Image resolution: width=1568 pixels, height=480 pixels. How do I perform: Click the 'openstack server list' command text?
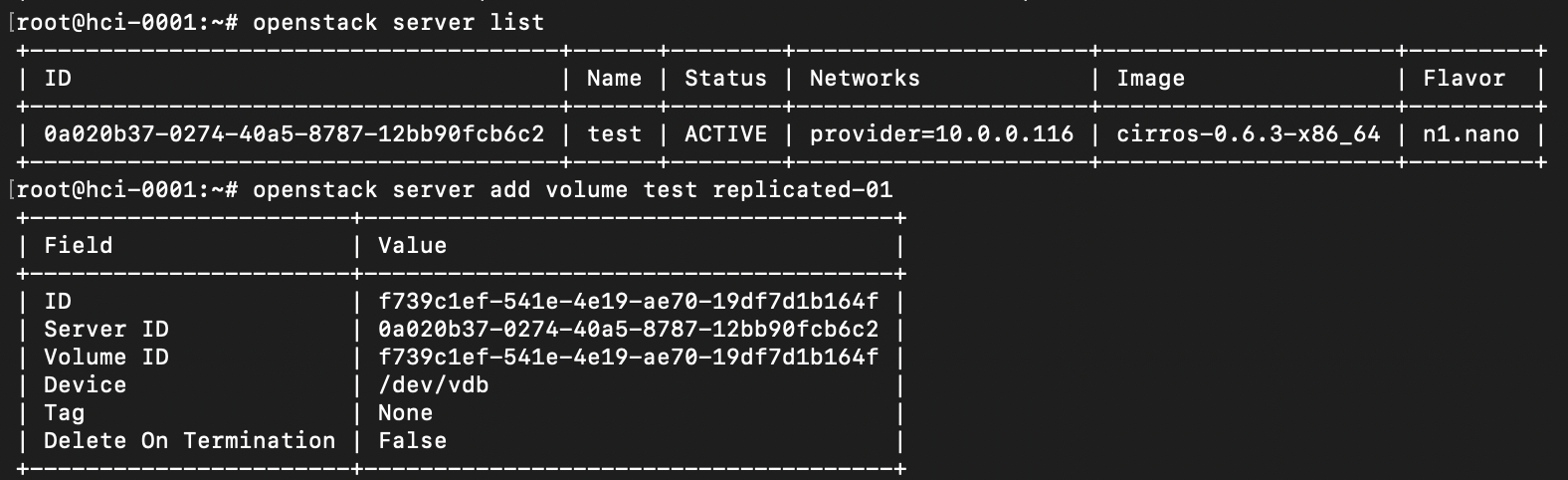(x=398, y=23)
